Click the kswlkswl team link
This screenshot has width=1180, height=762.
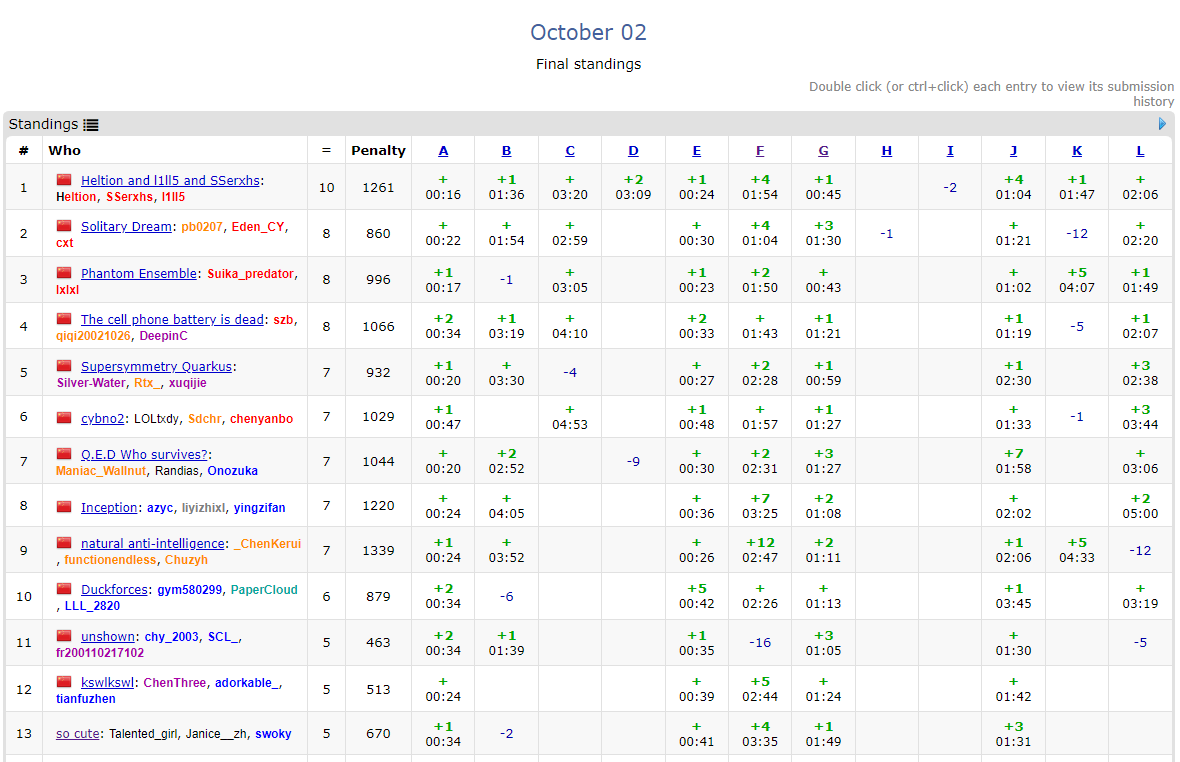pyautogui.click(x=108, y=683)
